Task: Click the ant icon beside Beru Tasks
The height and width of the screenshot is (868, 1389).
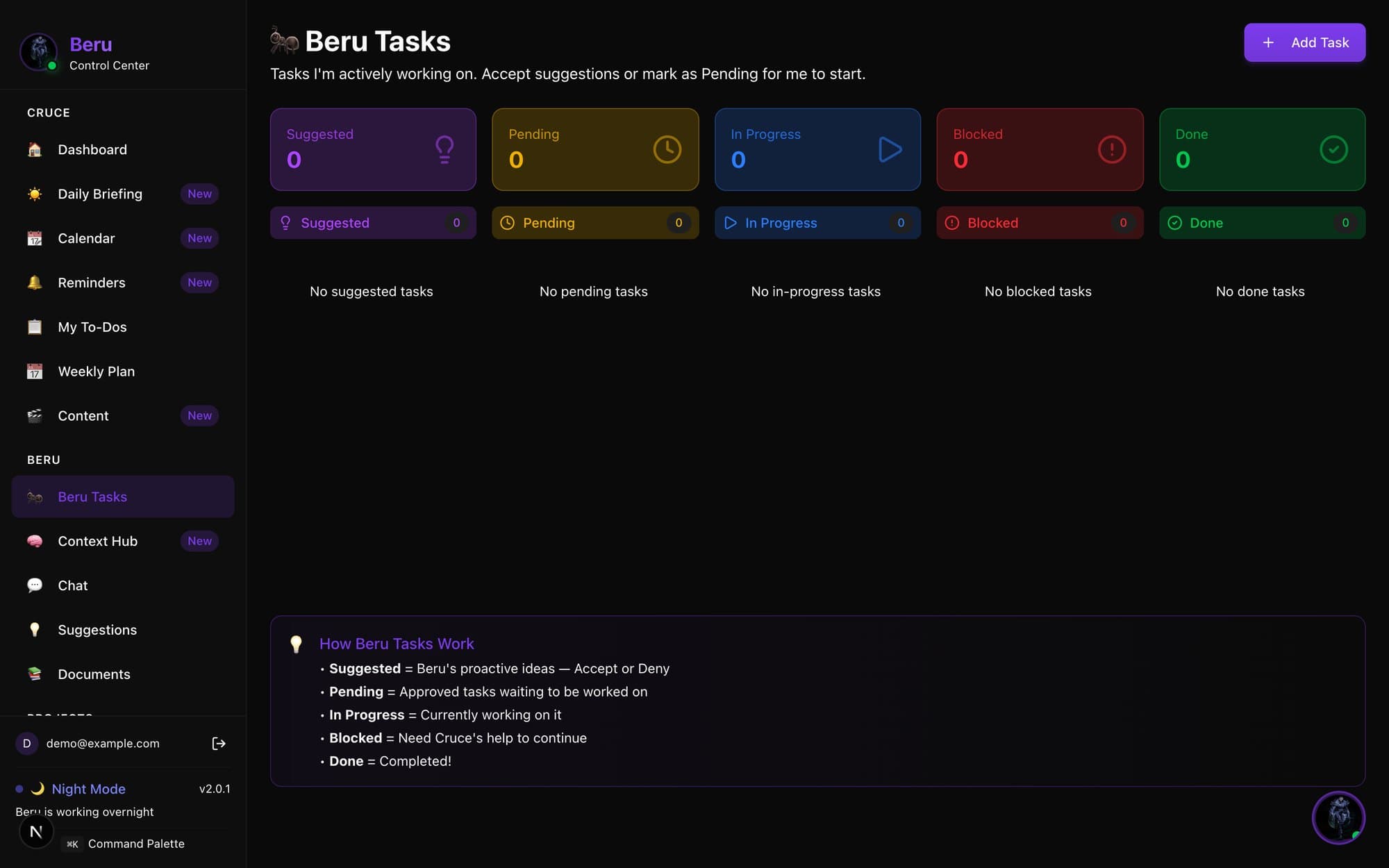Action: 35,497
